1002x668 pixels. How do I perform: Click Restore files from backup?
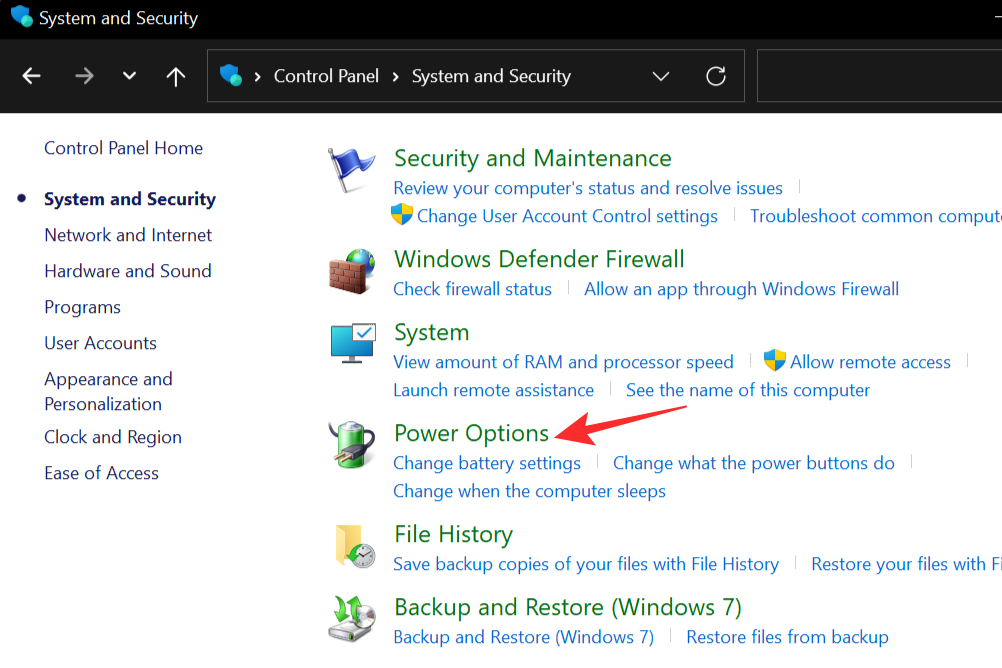point(787,637)
